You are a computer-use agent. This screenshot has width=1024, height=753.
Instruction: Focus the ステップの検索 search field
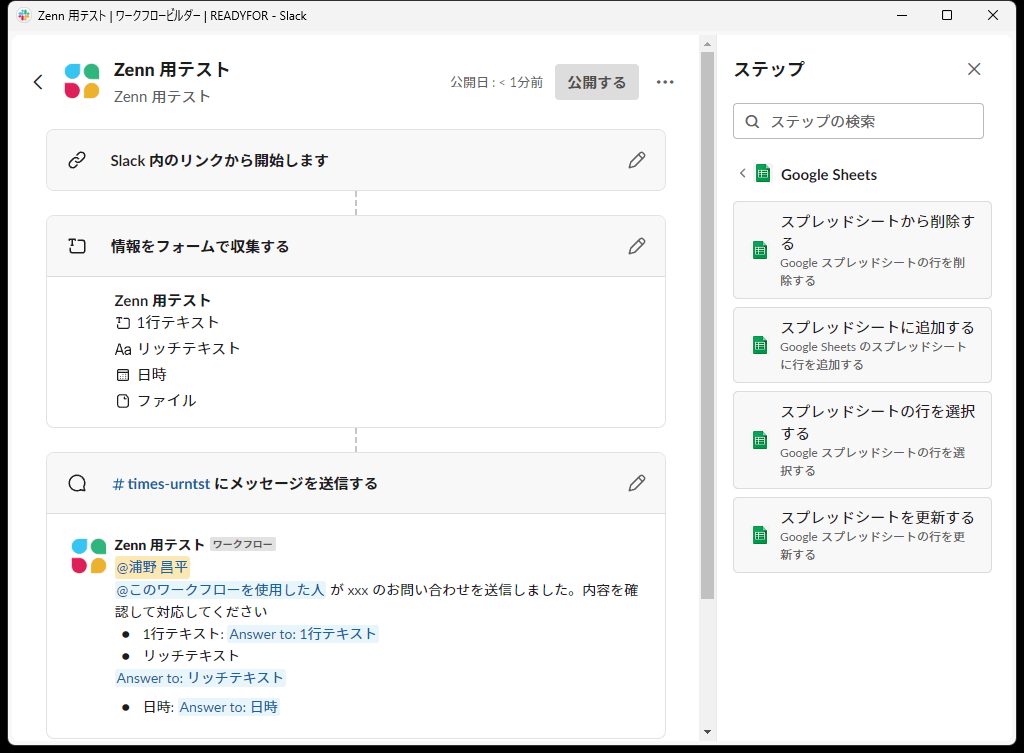pos(858,121)
